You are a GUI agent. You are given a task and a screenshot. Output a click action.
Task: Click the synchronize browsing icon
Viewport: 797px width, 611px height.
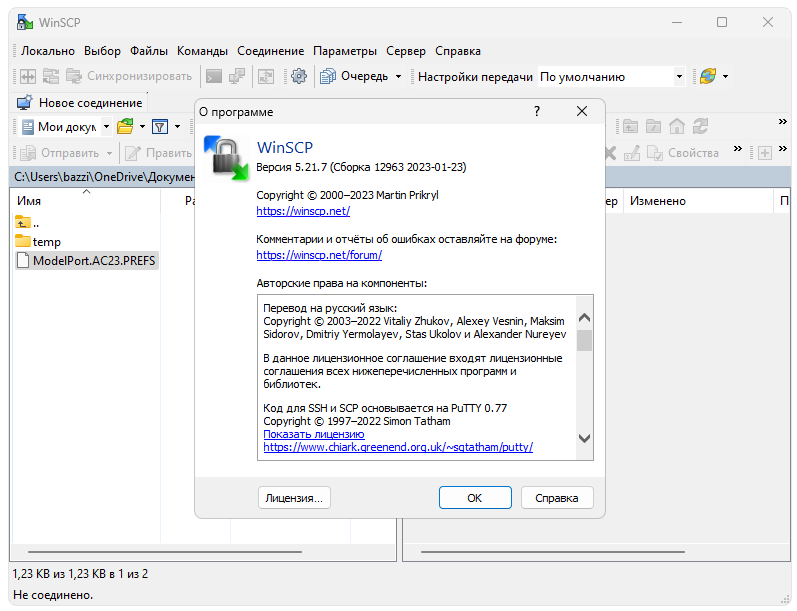(51, 77)
